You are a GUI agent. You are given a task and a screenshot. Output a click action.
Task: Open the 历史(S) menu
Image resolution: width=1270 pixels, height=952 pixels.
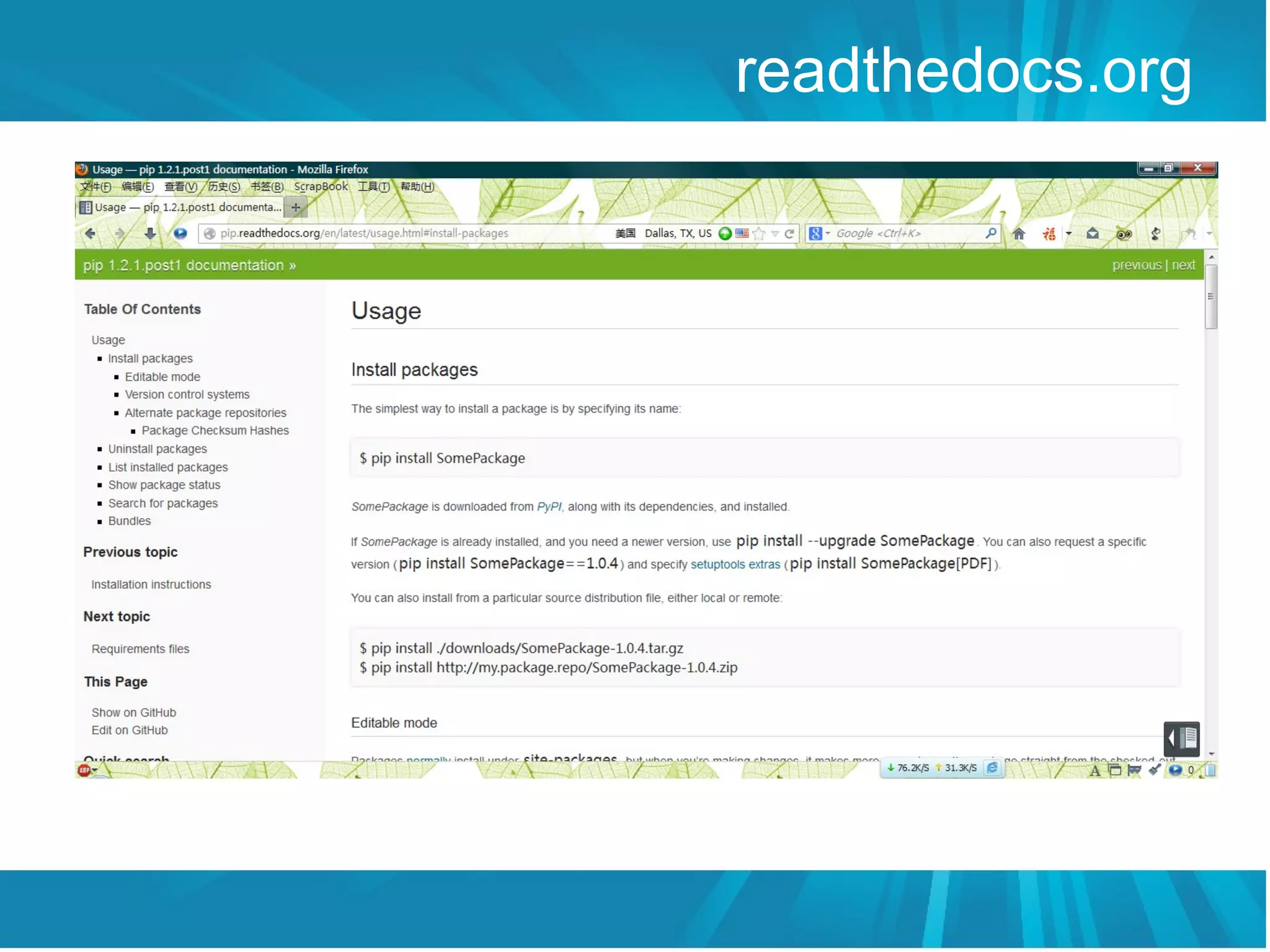(x=224, y=187)
